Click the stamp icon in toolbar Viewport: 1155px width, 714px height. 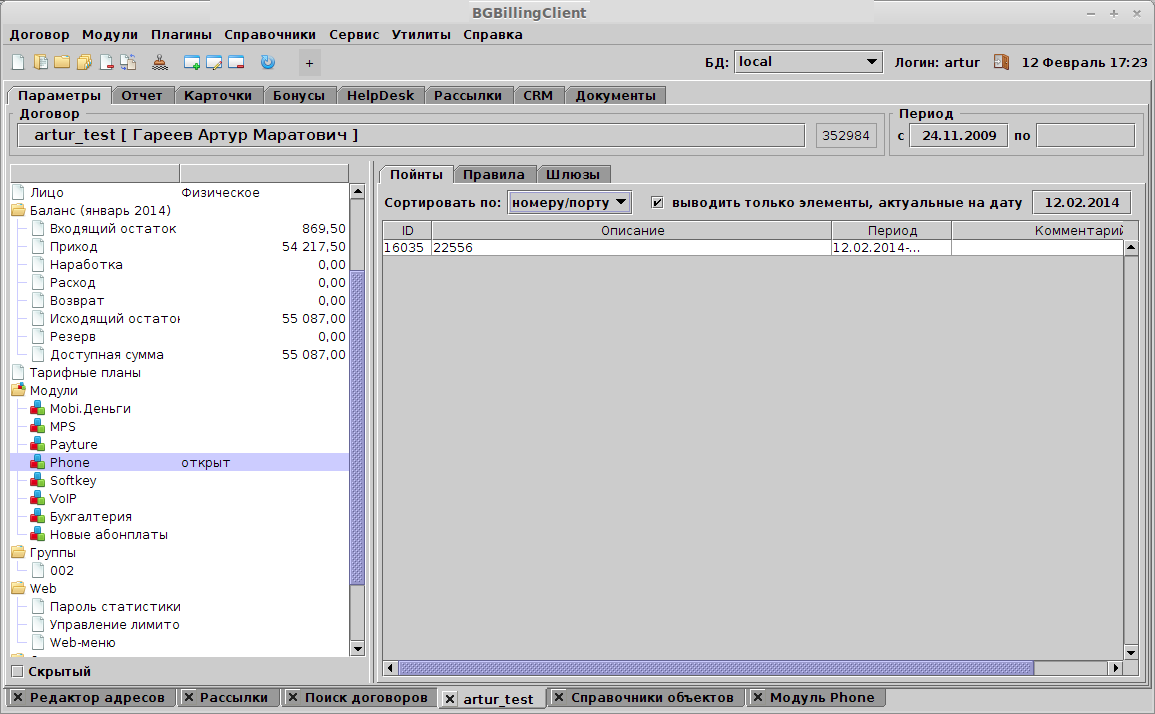(x=160, y=62)
